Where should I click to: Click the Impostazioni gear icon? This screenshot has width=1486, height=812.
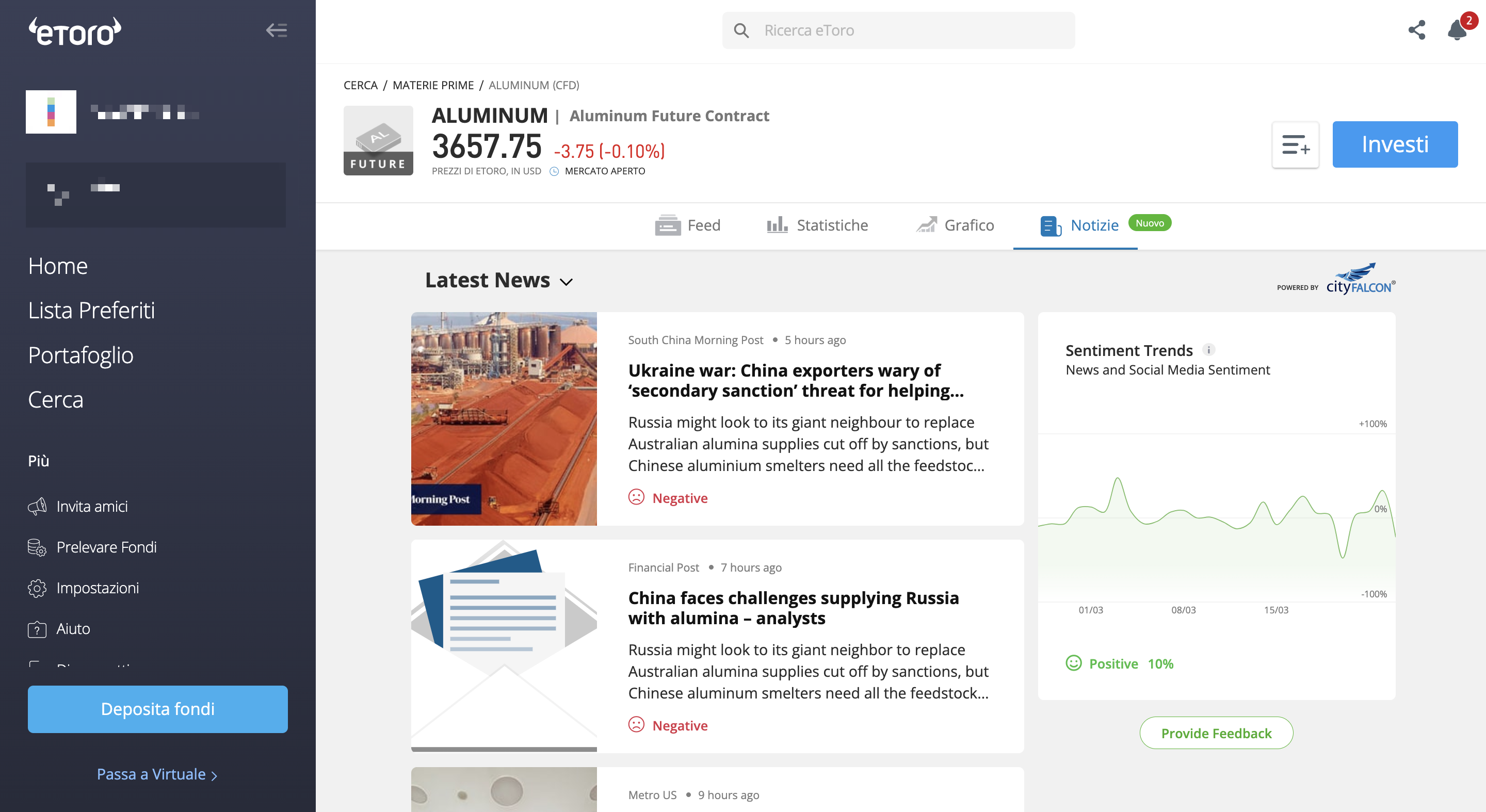pyautogui.click(x=37, y=588)
